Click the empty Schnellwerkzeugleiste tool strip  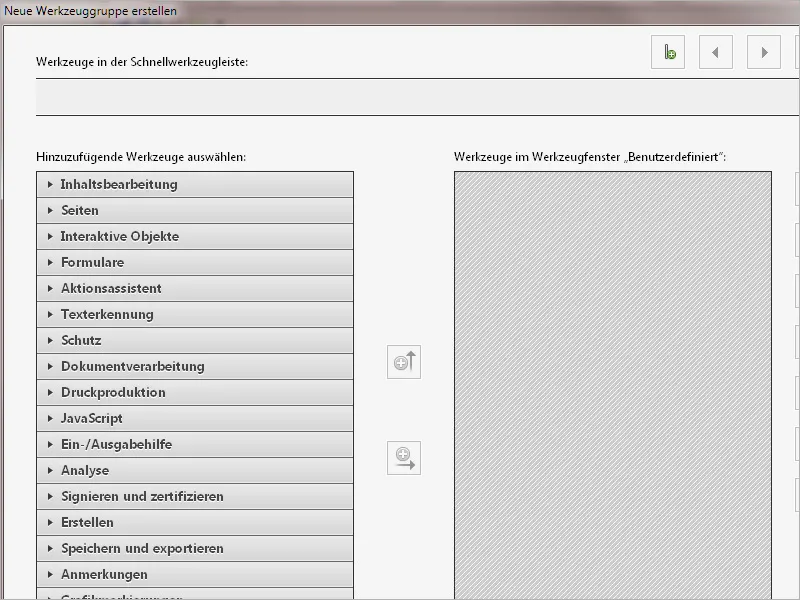417,97
